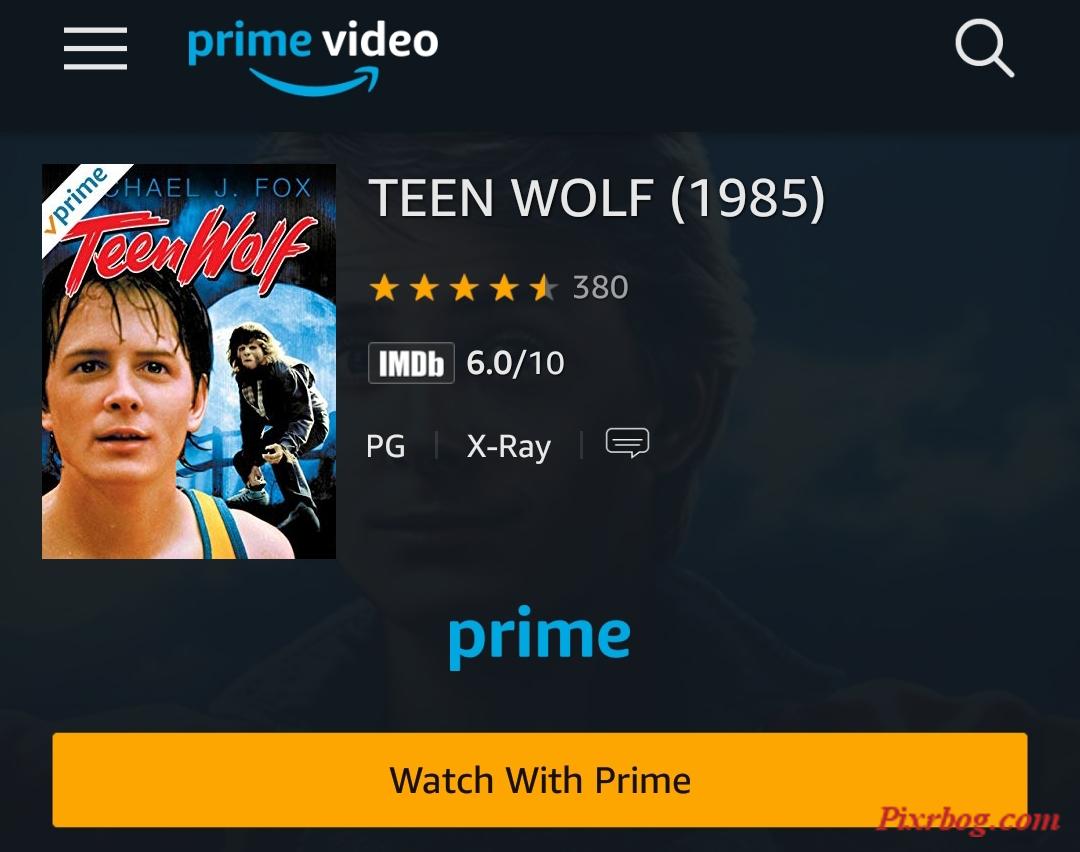Screen dimensions: 1080x852
Task: Click the subtitles speech bubble icon
Action: tap(627, 443)
